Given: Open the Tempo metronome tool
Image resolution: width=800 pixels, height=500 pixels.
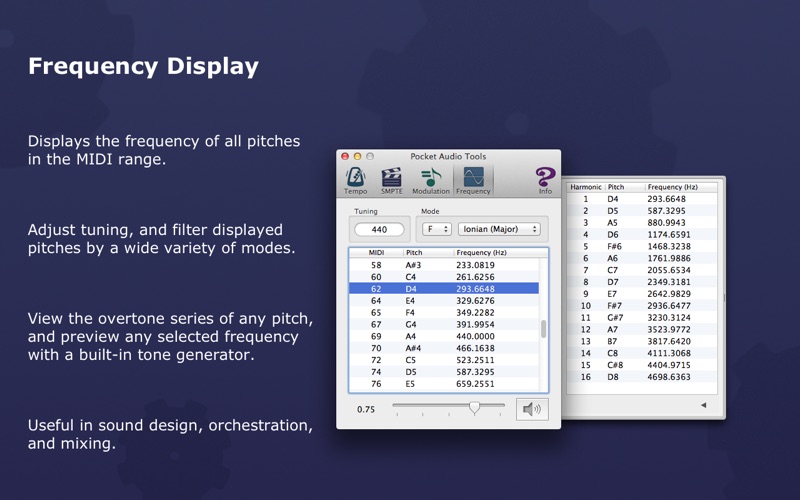Looking at the screenshot, I should [x=355, y=180].
